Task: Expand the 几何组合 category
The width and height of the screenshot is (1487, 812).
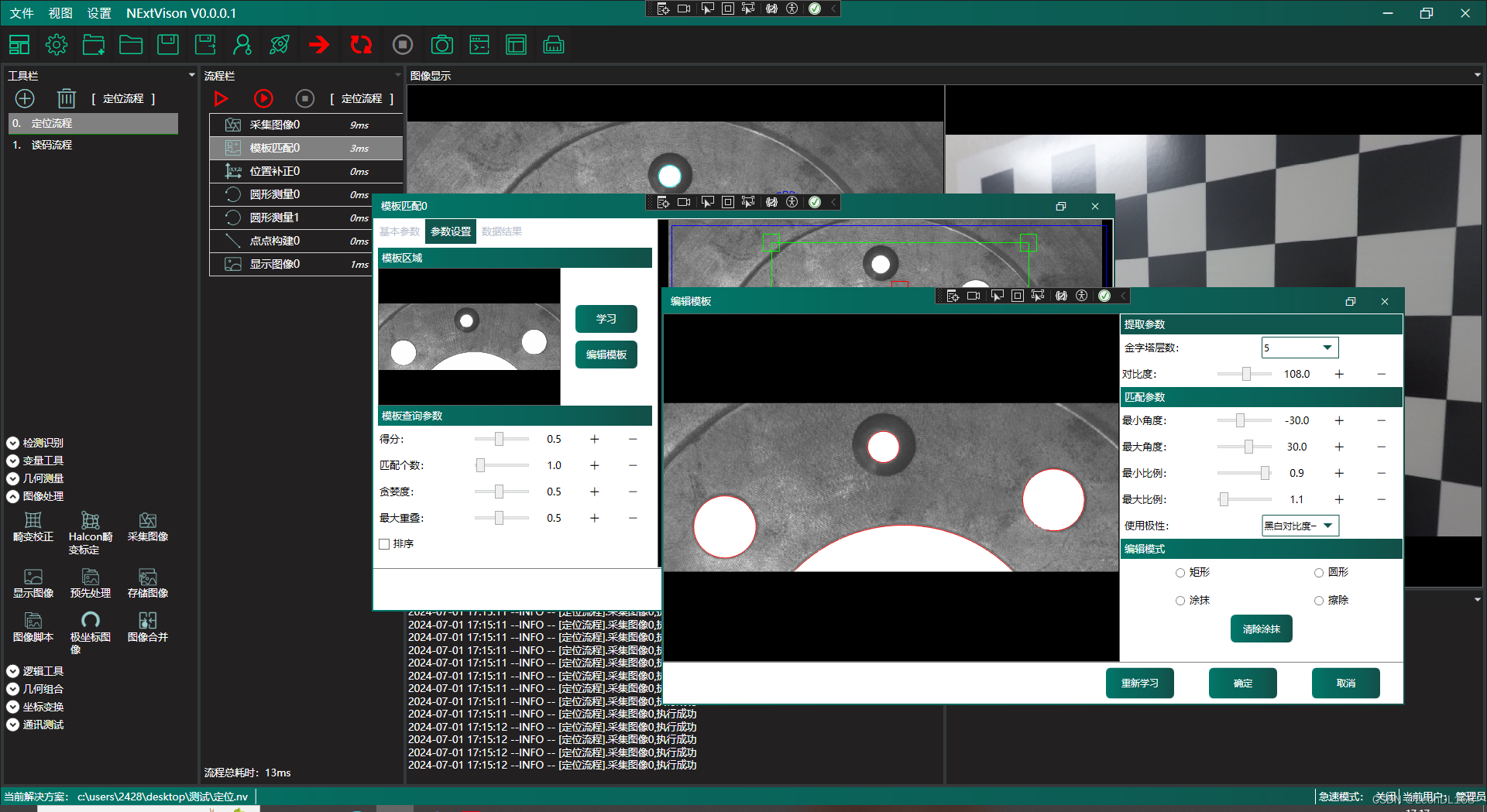Action: 13,689
